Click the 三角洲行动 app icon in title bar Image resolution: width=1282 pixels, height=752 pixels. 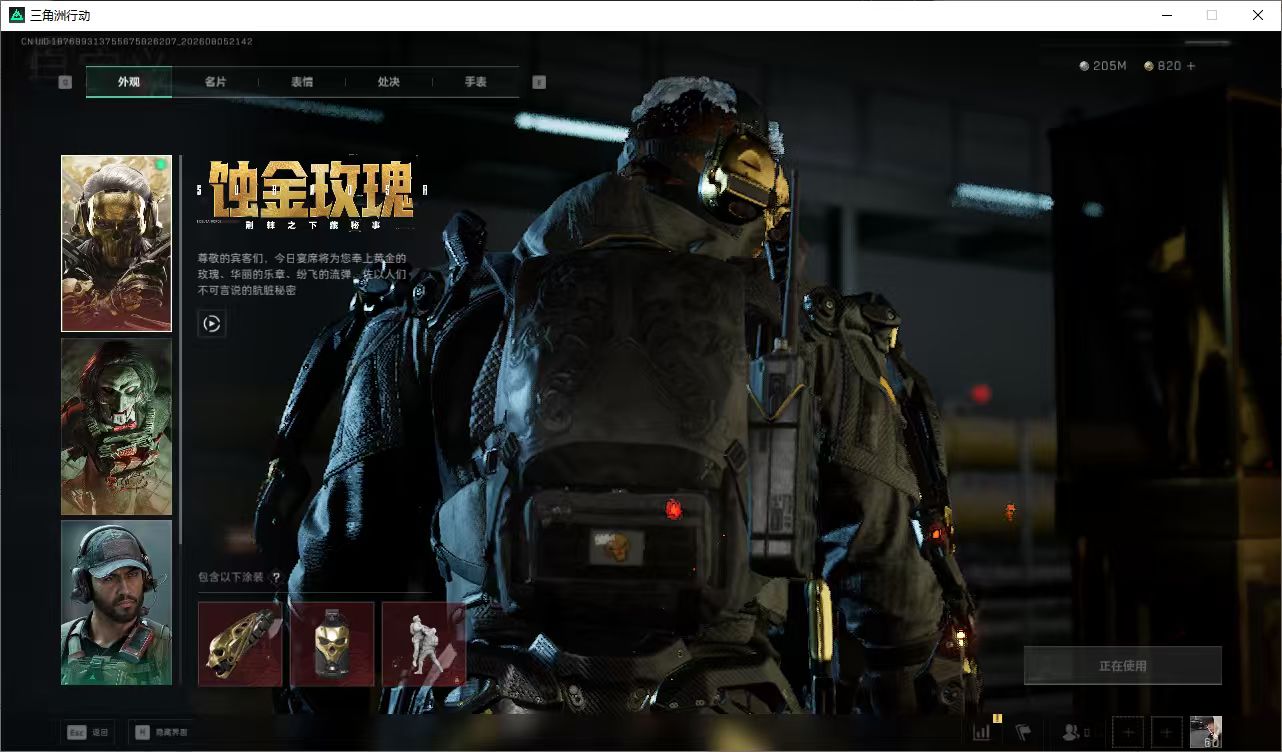click(x=16, y=15)
